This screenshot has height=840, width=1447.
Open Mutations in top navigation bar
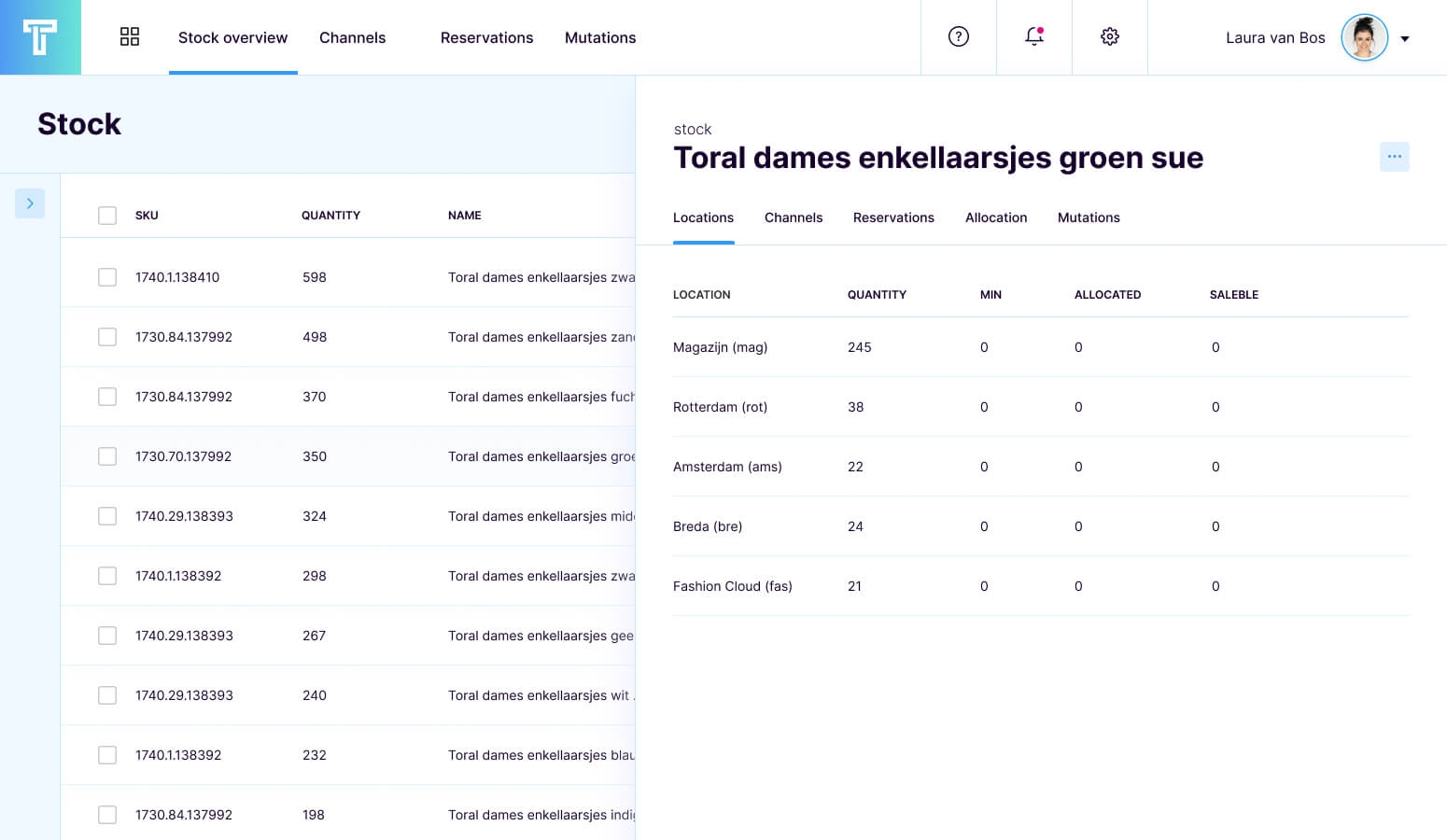[600, 37]
